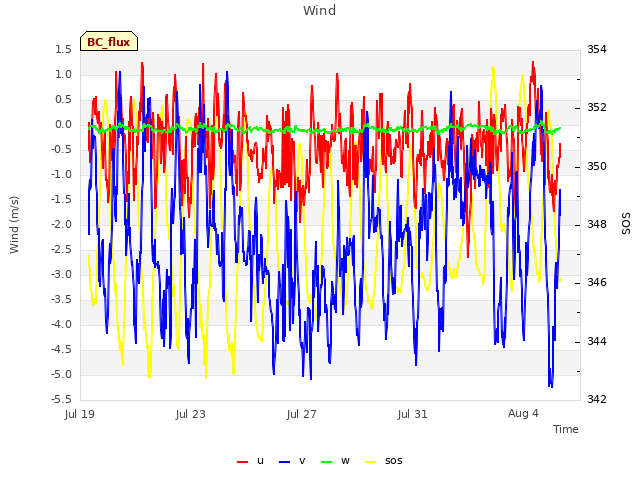Click the -5.5 left axis tick value
Image resolution: width=640 pixels, height=480 pixels.
pyautogui.click(x=62, y=399)
